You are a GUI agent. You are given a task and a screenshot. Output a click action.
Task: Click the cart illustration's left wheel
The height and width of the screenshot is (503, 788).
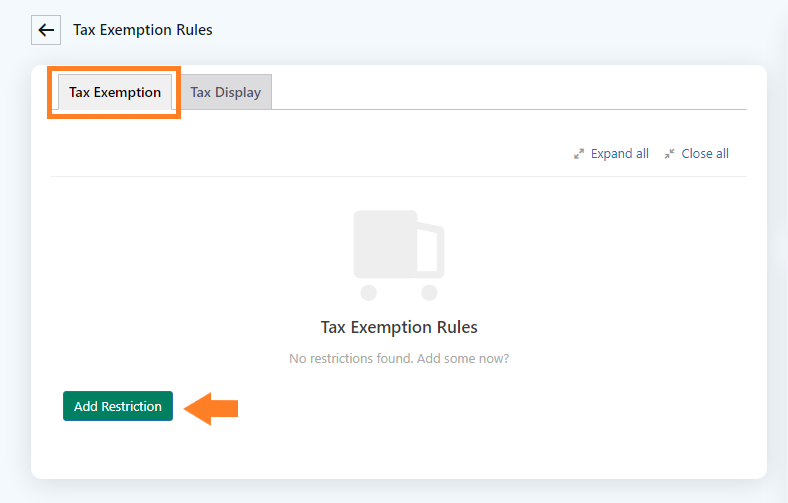coord(368,292)
